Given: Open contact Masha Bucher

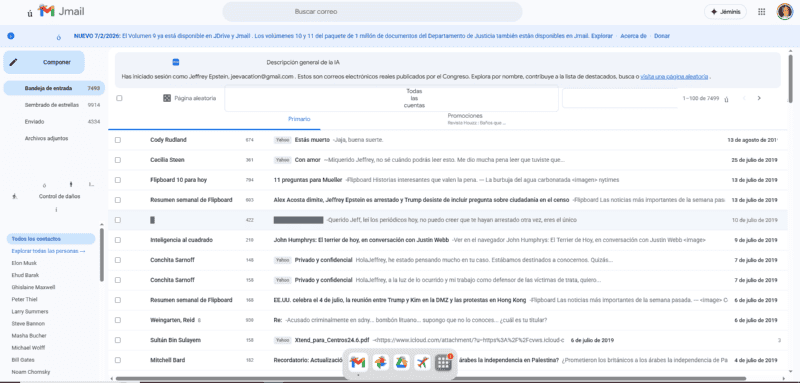Looking at the screenshot, I should (x=29, y=336).
